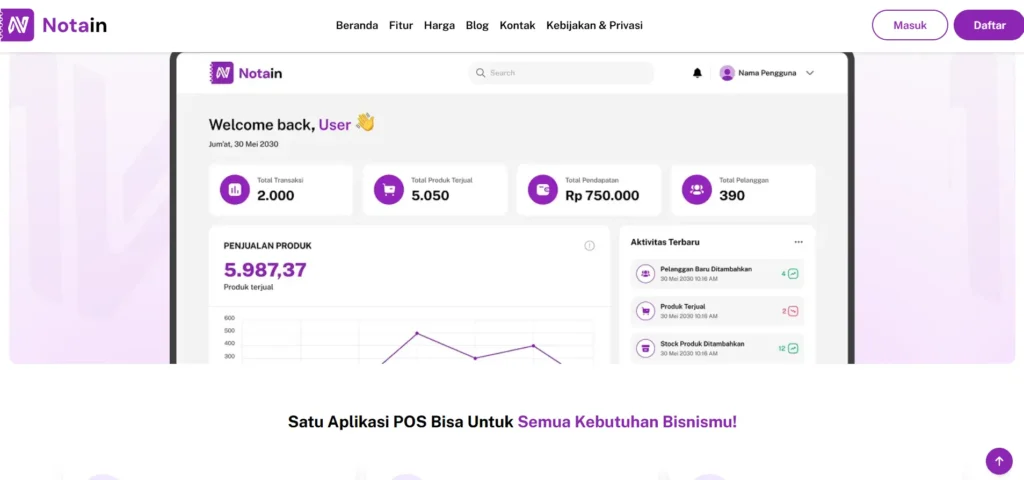This screenshot has width=1024, height=480.
Task: Click the Total Produk Terjual cart icon
Action: coord(388,189)
